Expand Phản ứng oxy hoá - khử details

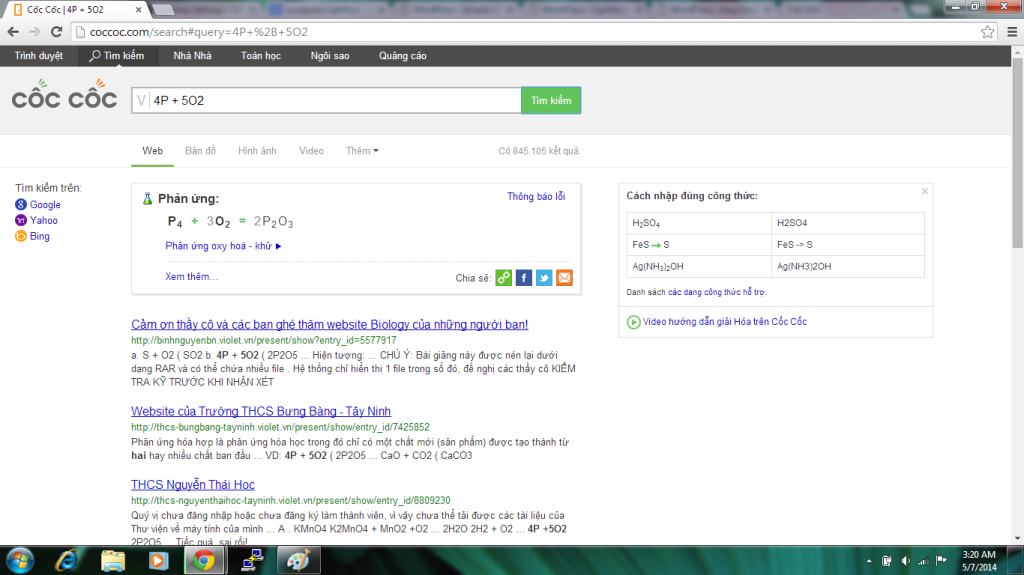point(223,246)
